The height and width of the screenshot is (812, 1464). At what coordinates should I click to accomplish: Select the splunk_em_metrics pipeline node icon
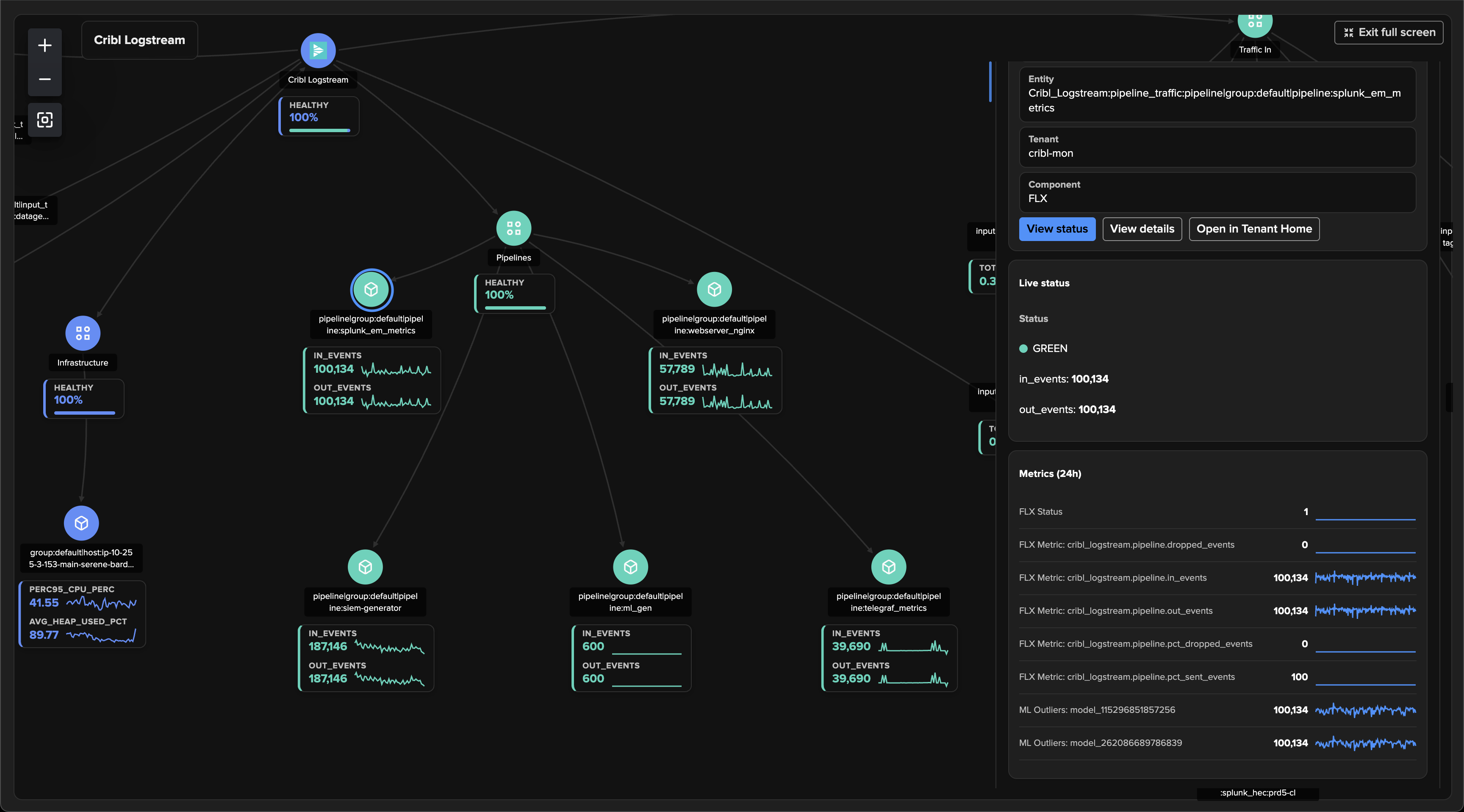(371, 290)
